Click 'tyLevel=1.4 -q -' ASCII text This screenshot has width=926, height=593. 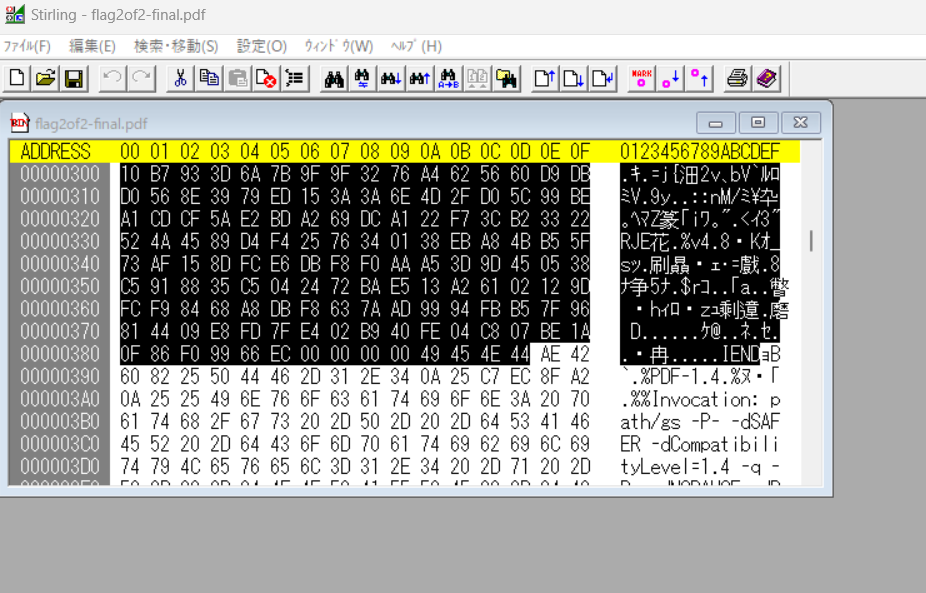coord(700,466)
